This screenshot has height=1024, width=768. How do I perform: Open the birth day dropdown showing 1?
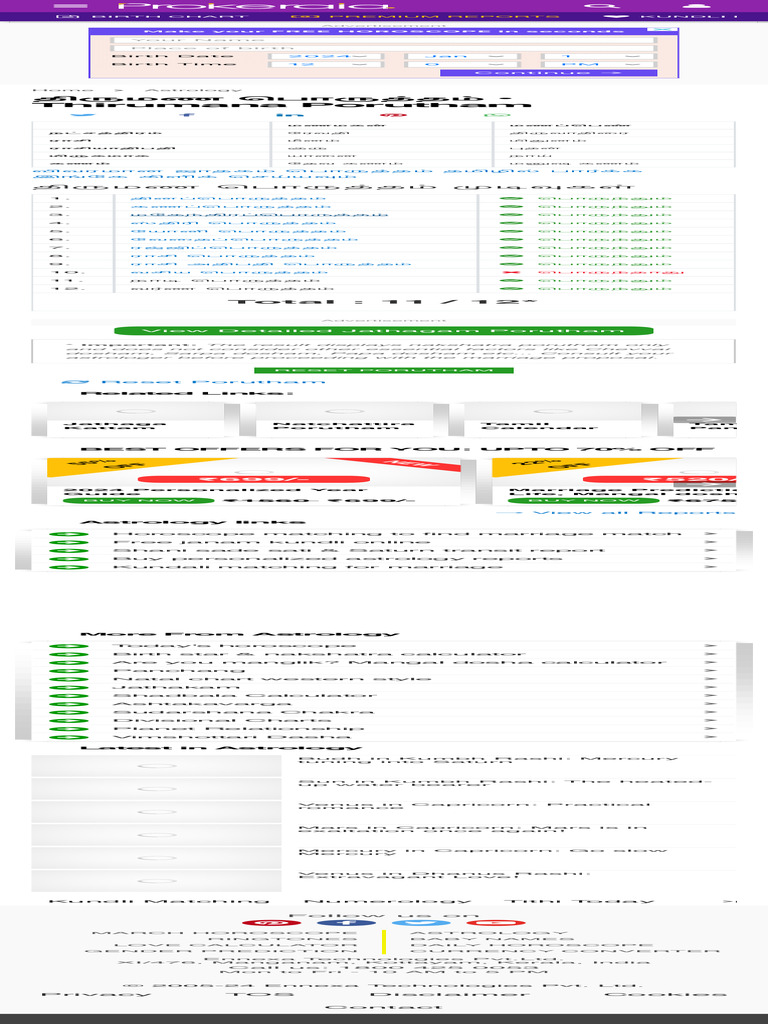tap(598, 57)
